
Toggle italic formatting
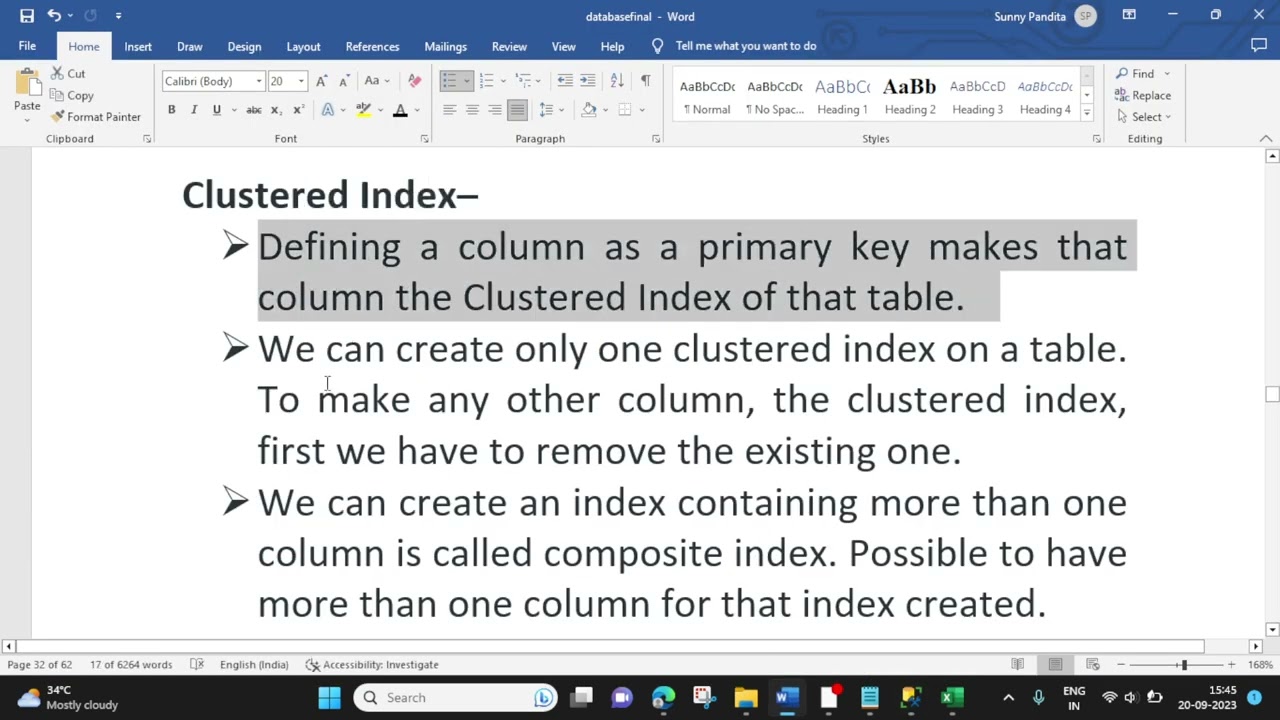point(194,110)
